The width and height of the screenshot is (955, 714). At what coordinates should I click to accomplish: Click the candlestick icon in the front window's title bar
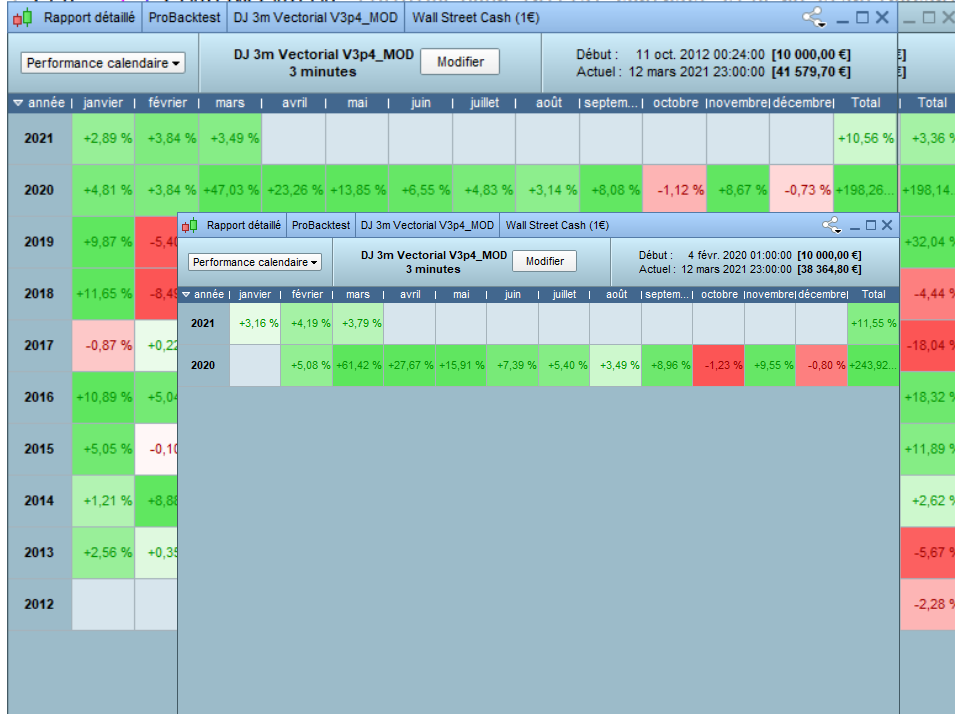tap(190, 225)
